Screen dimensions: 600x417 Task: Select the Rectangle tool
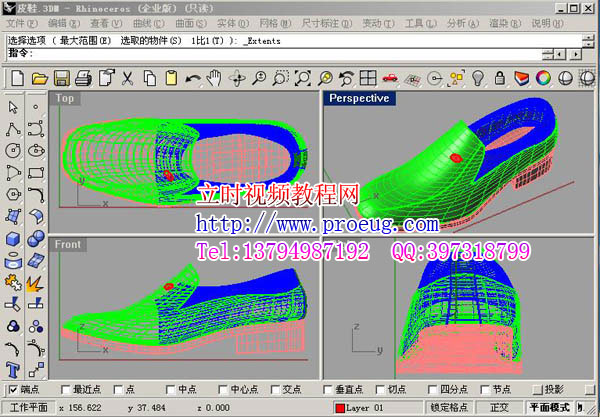point(36,173)
